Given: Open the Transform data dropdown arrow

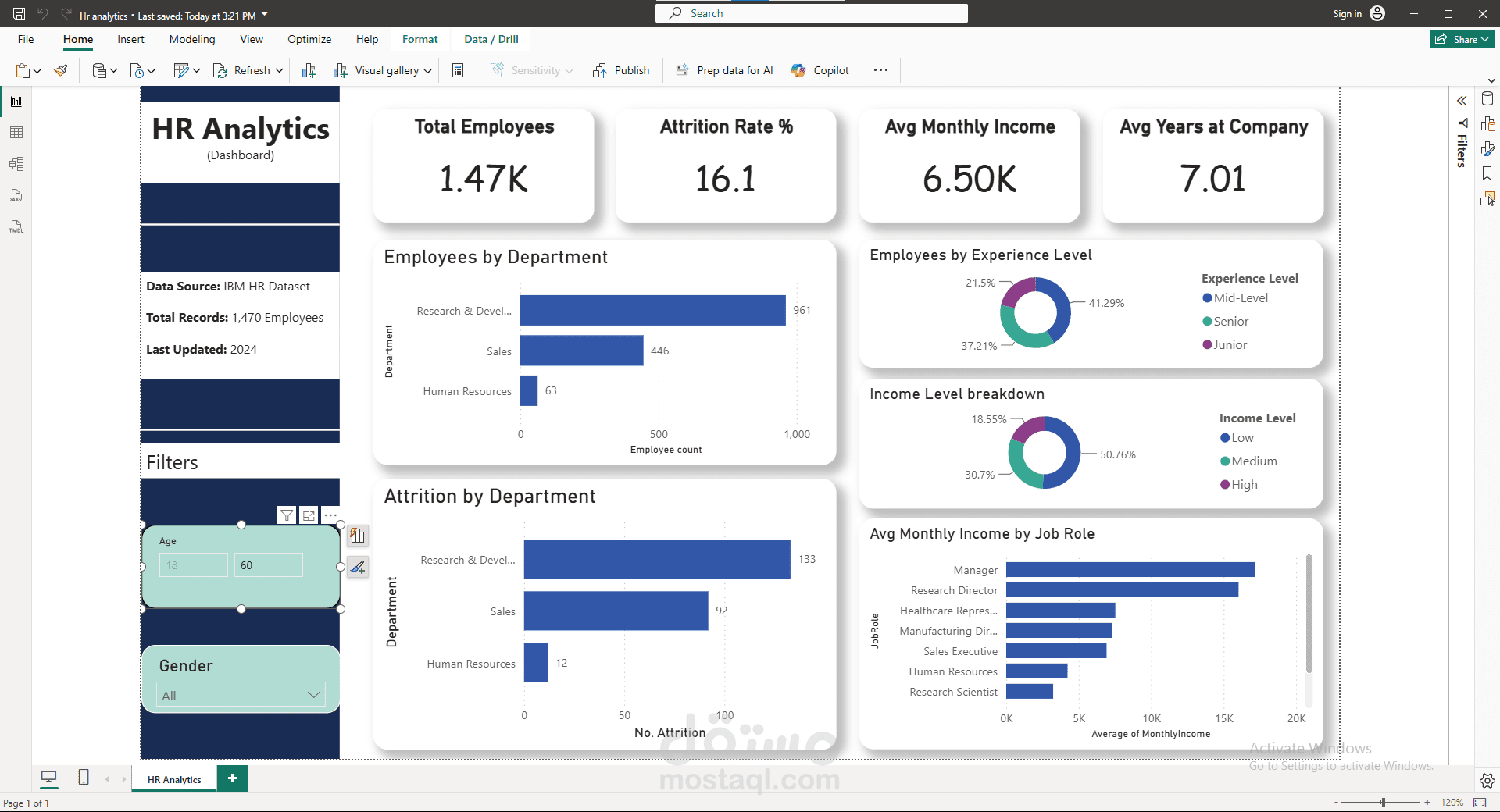Looking at the screenshot, I should coord(196,71).
